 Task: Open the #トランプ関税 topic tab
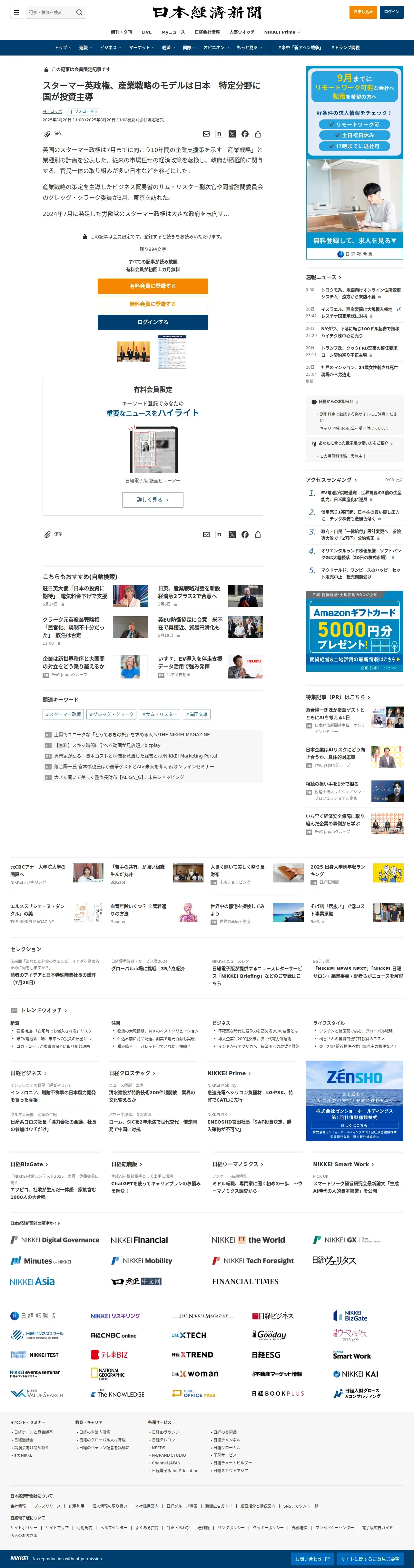click(345, 47)
